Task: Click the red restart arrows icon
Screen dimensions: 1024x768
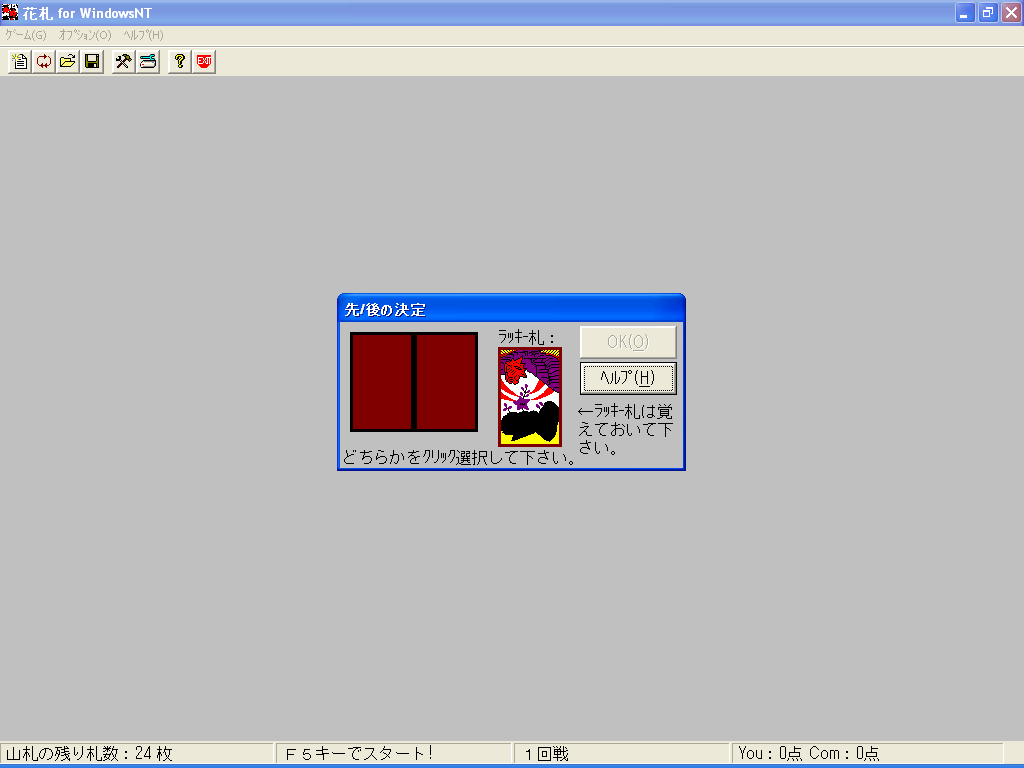Action: pos(44,61)
